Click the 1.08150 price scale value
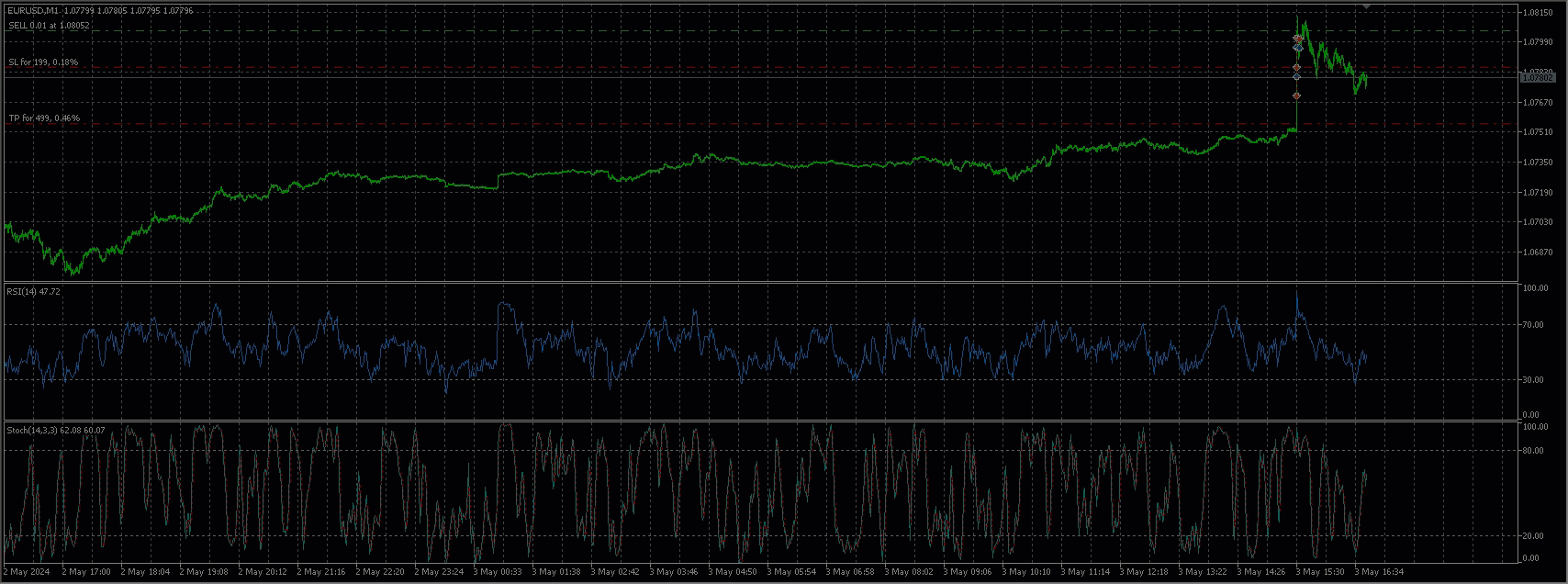 pyautogui.click(x=1537, y=13)
